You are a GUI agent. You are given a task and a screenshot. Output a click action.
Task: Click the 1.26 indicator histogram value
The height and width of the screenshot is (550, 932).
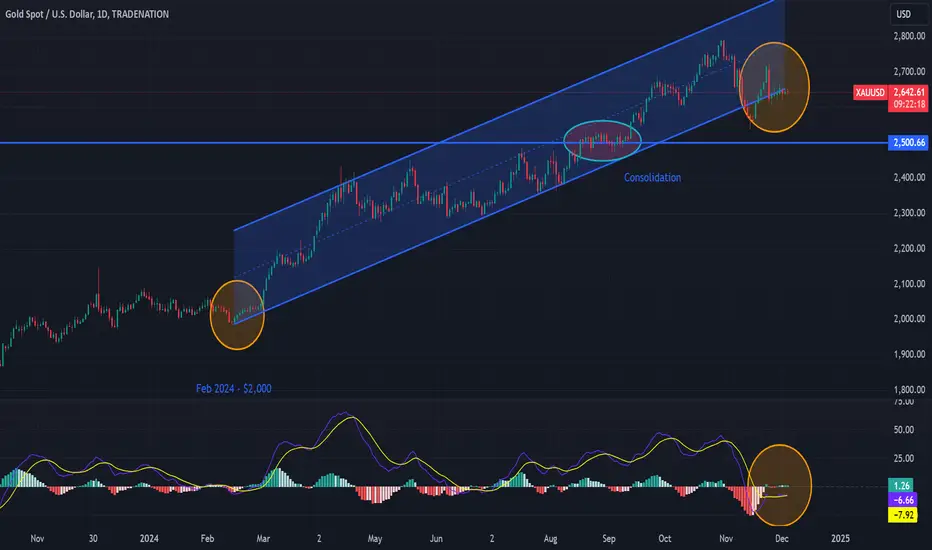[902, 485]
